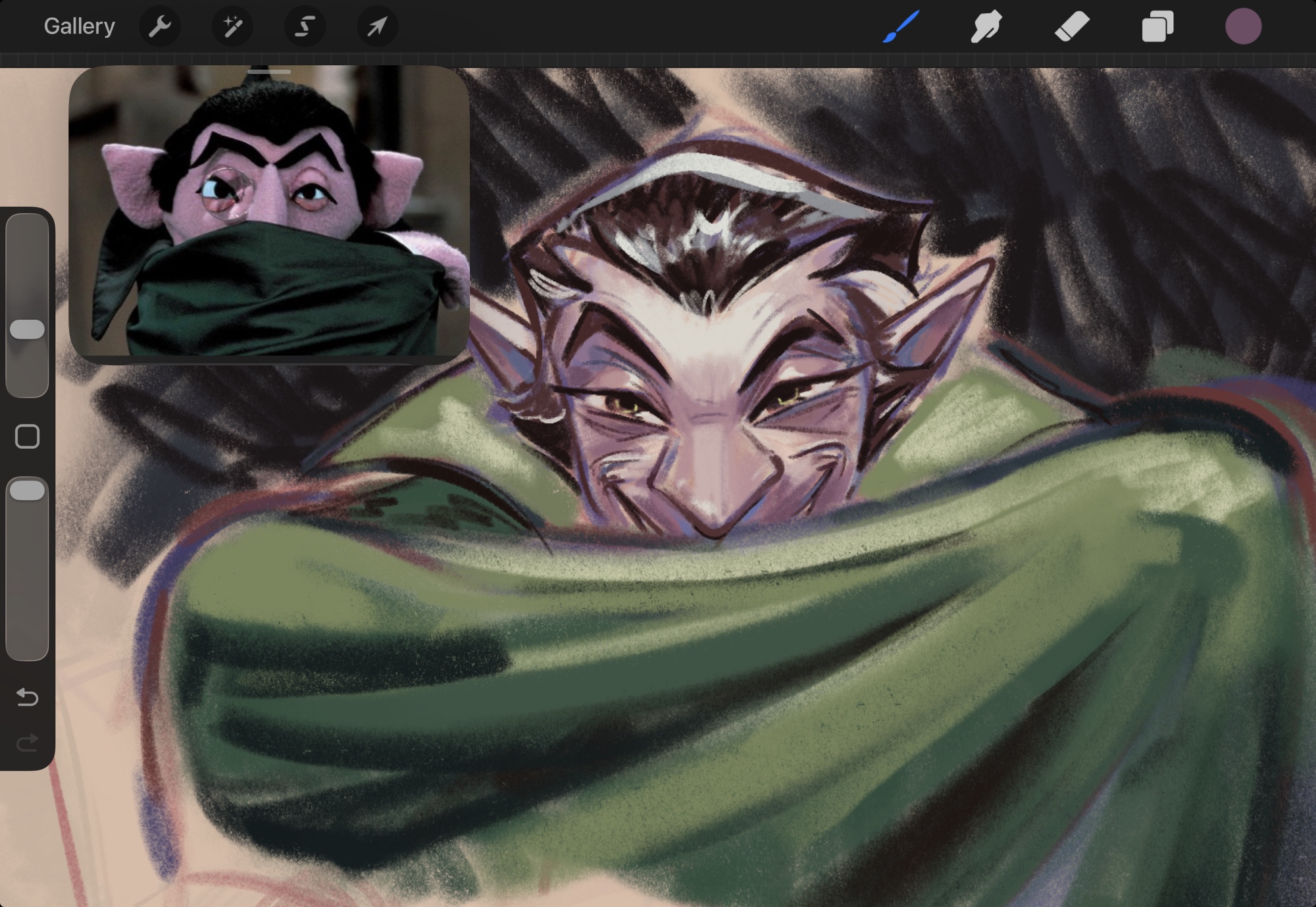This screenshot has width=1316, height=907.
Task: Activate the Selection tool (S icon)
Action: click(305, 27)
